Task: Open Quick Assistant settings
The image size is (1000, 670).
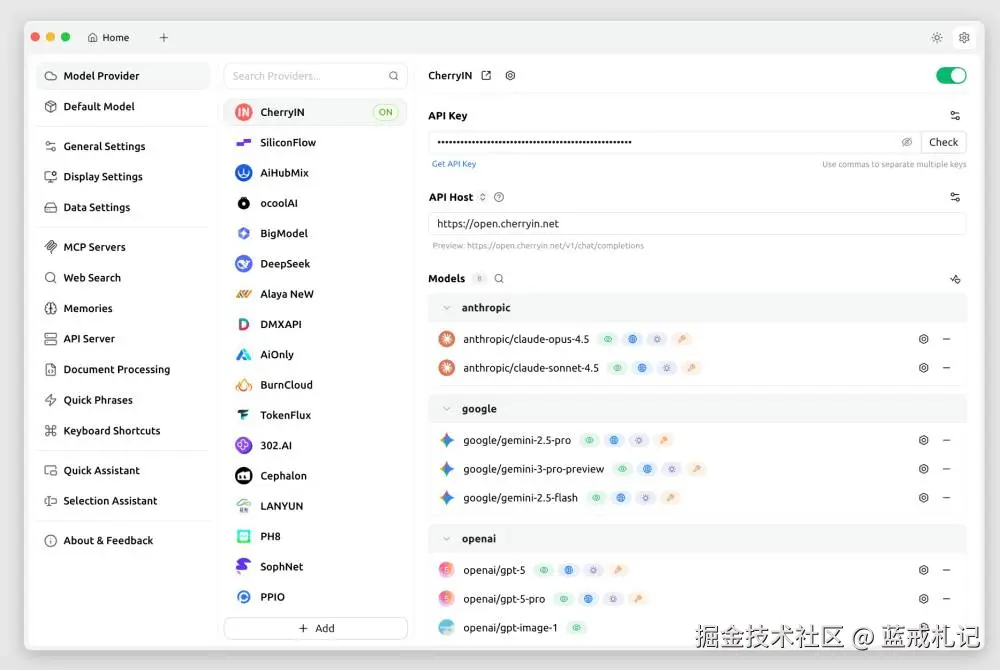Action: coord(123,470)
